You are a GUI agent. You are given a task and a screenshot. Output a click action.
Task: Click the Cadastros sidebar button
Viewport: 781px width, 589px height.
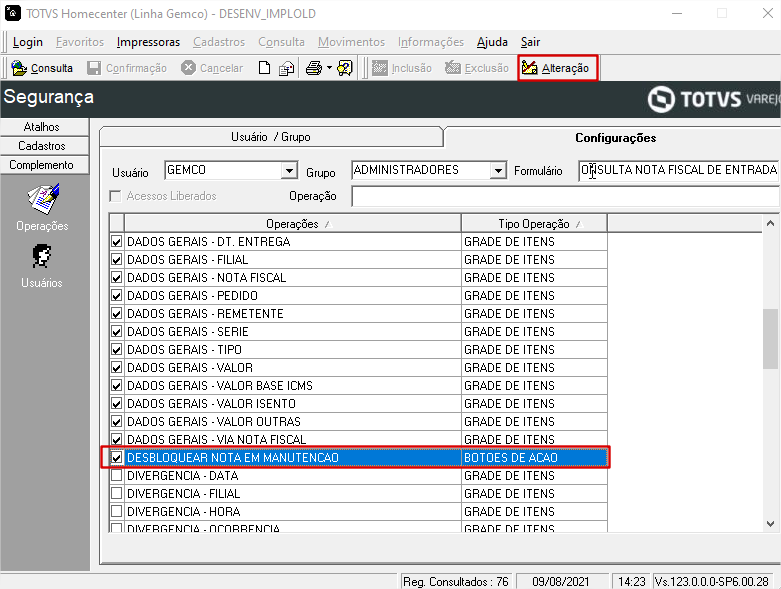click(44, 146)
